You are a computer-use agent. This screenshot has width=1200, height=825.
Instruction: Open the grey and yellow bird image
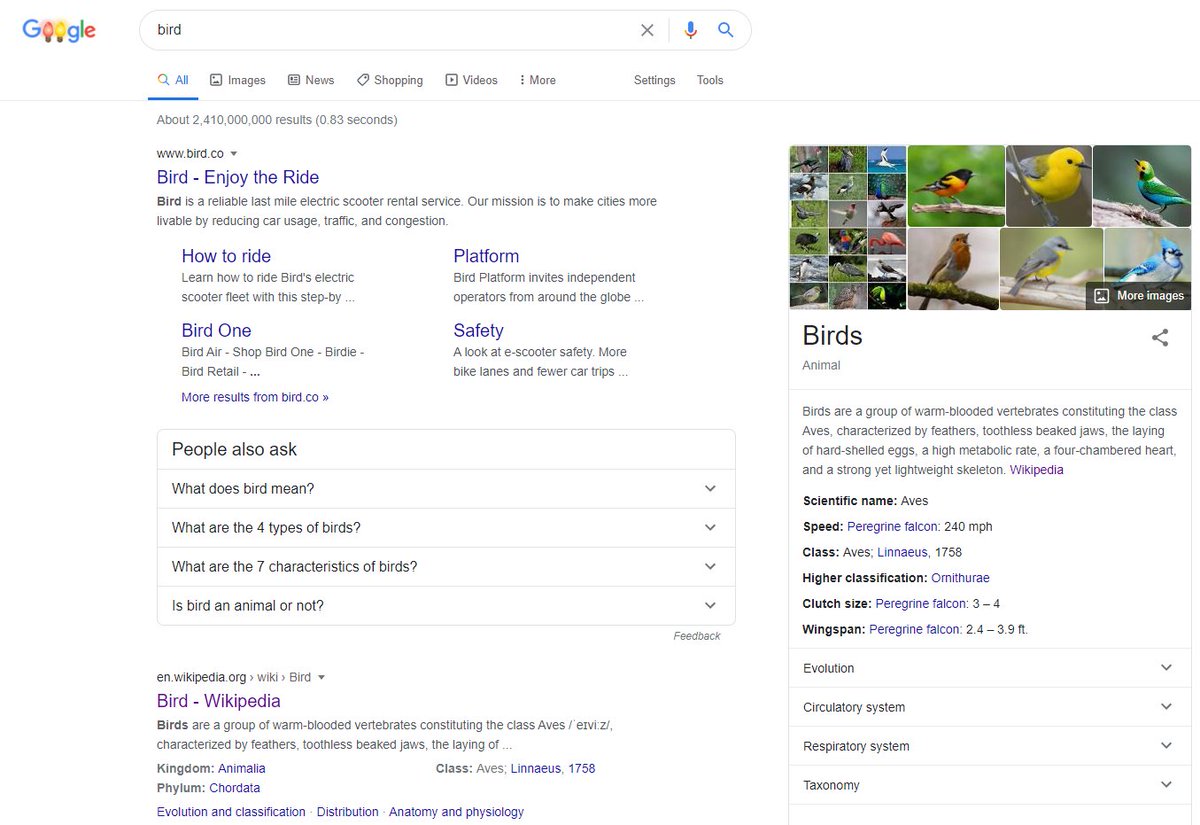[x=1051, y=269]
